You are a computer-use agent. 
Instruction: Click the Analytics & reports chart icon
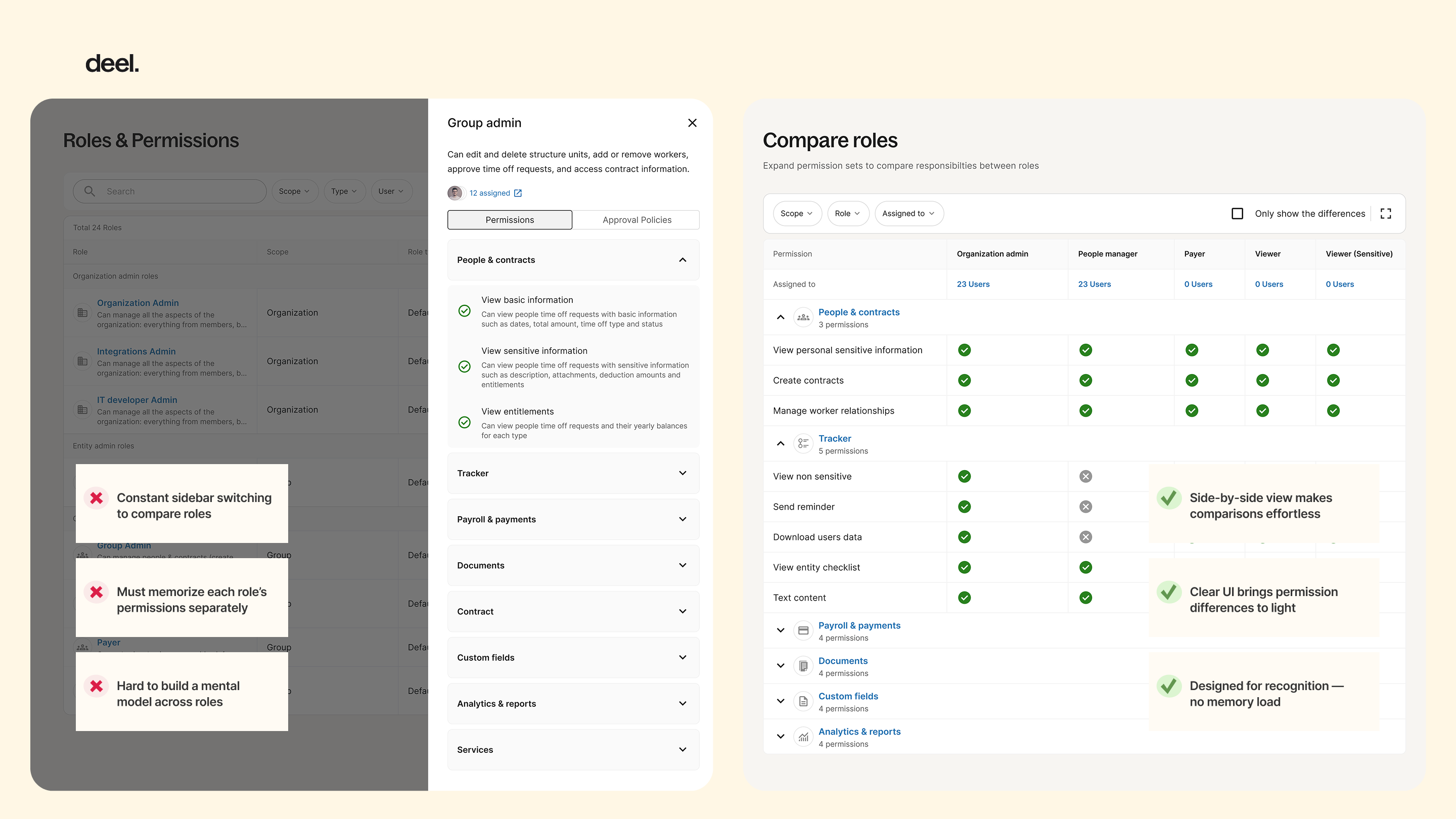[x=803, y=737]
